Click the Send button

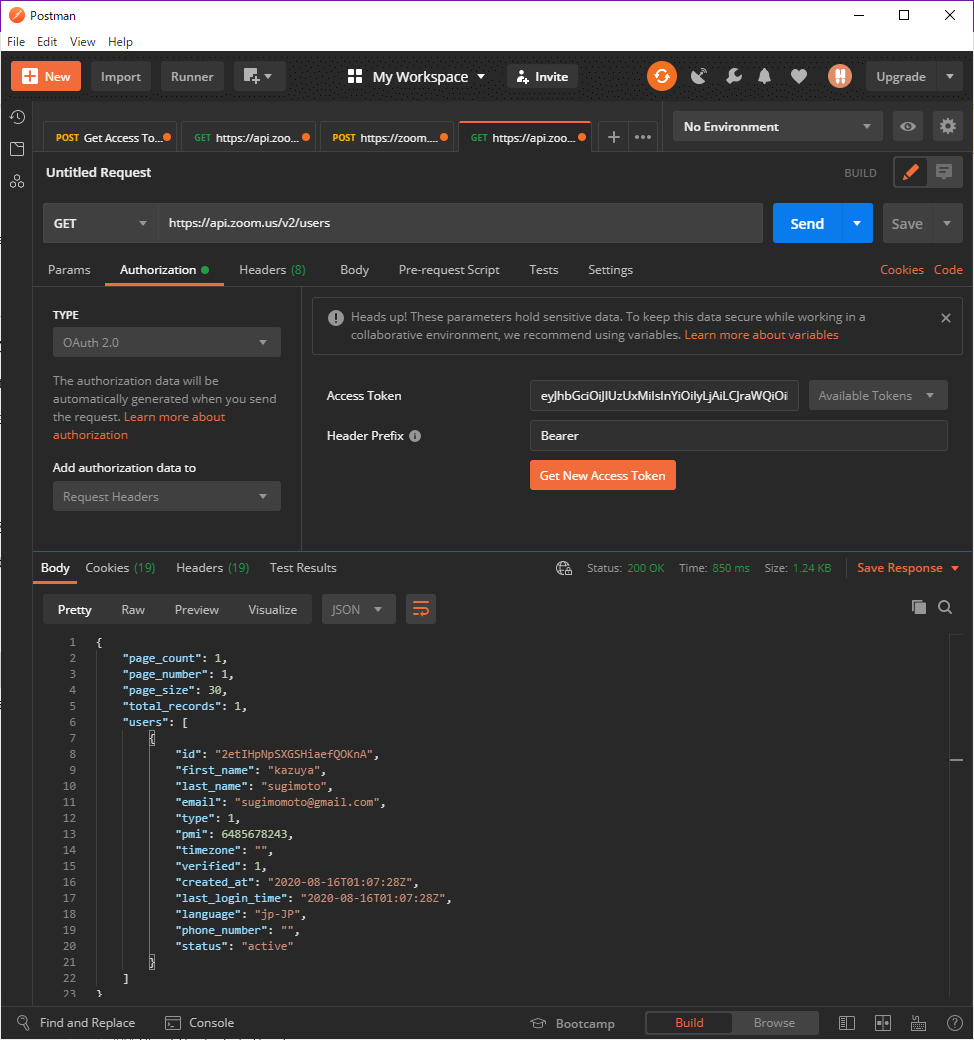pos(807,223)
